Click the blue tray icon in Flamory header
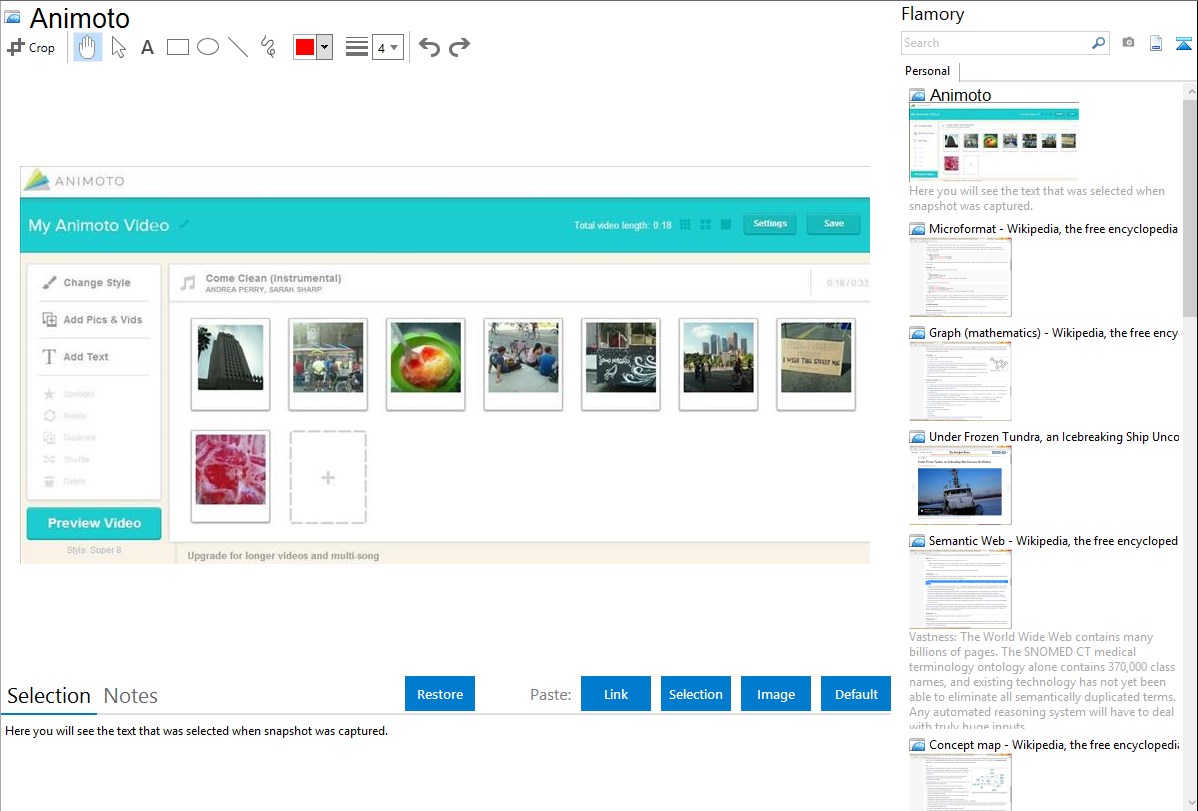Image resolution: width=1198 pixels, height=811 pixels. tap(1183, 43)
